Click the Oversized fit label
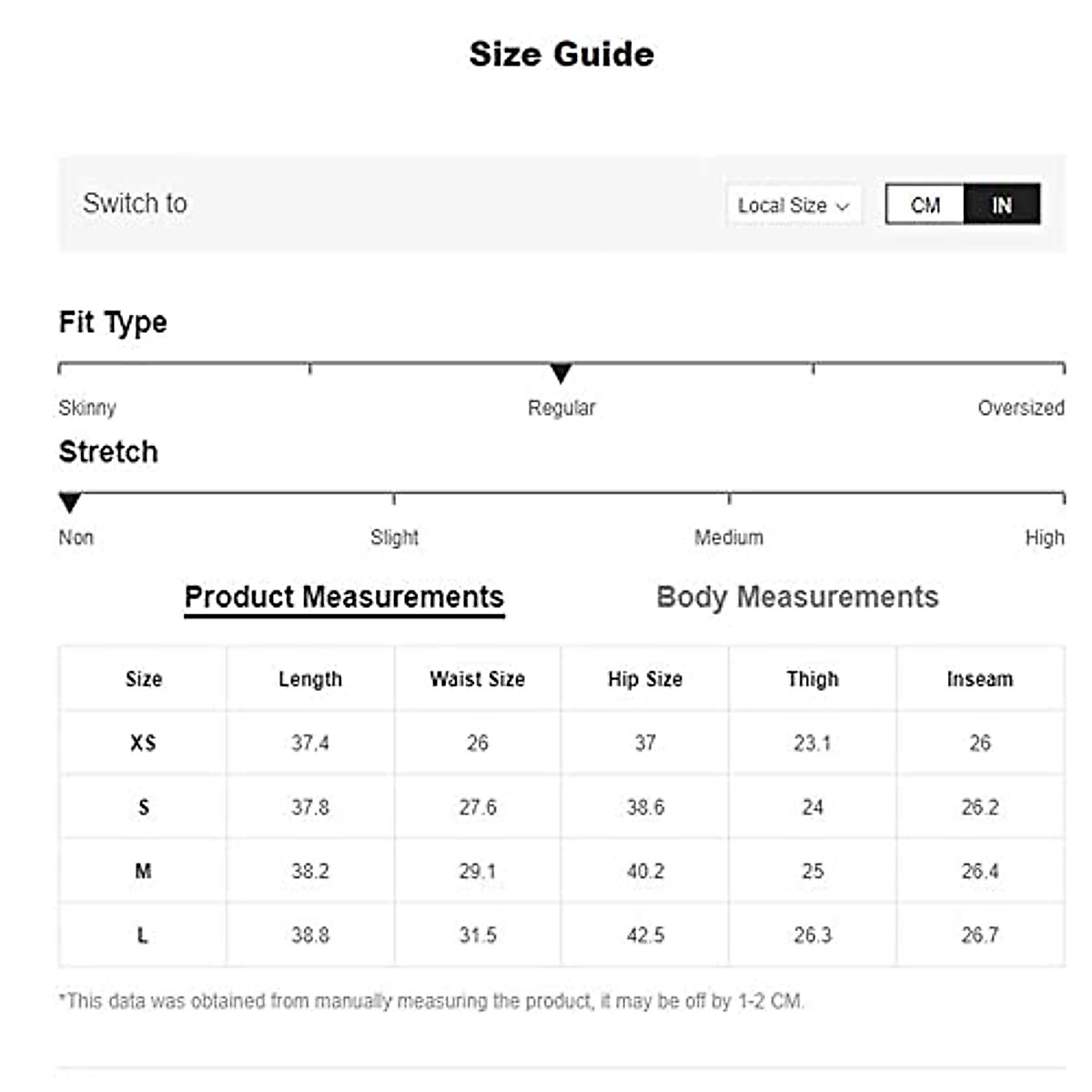The height and width of the screenshot is (1092, 1092). pos(1020,408)
